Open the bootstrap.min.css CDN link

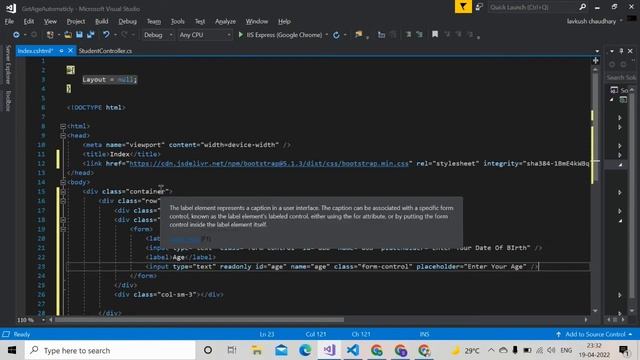click(x=269, y=164)
